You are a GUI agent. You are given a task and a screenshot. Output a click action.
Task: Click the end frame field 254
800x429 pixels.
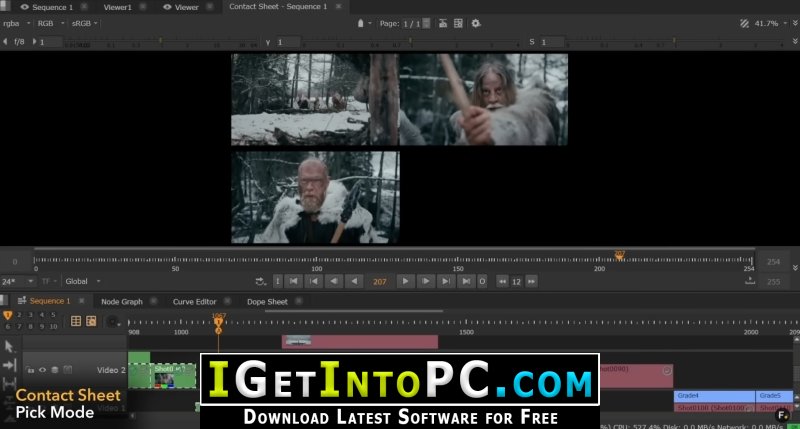tap(773, 262)
